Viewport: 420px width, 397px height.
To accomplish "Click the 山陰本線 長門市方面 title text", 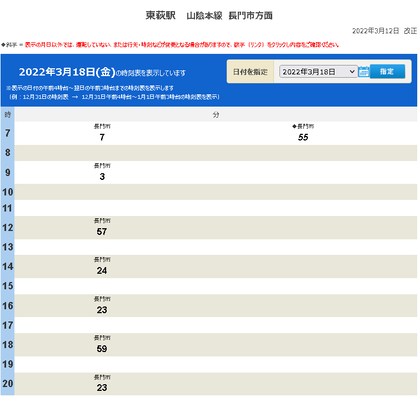I will [229, 16].
